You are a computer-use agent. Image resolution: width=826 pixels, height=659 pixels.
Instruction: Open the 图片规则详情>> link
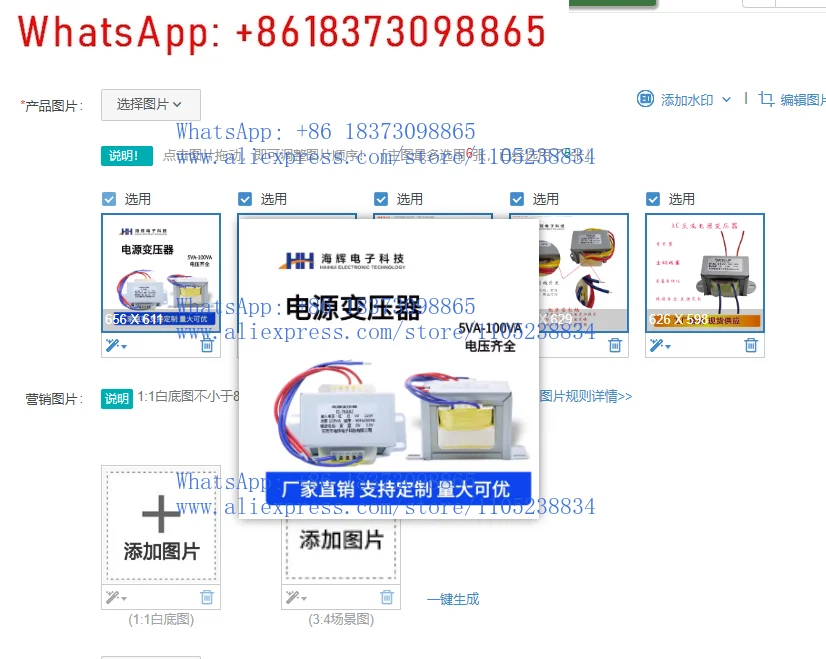pos(586,396)
